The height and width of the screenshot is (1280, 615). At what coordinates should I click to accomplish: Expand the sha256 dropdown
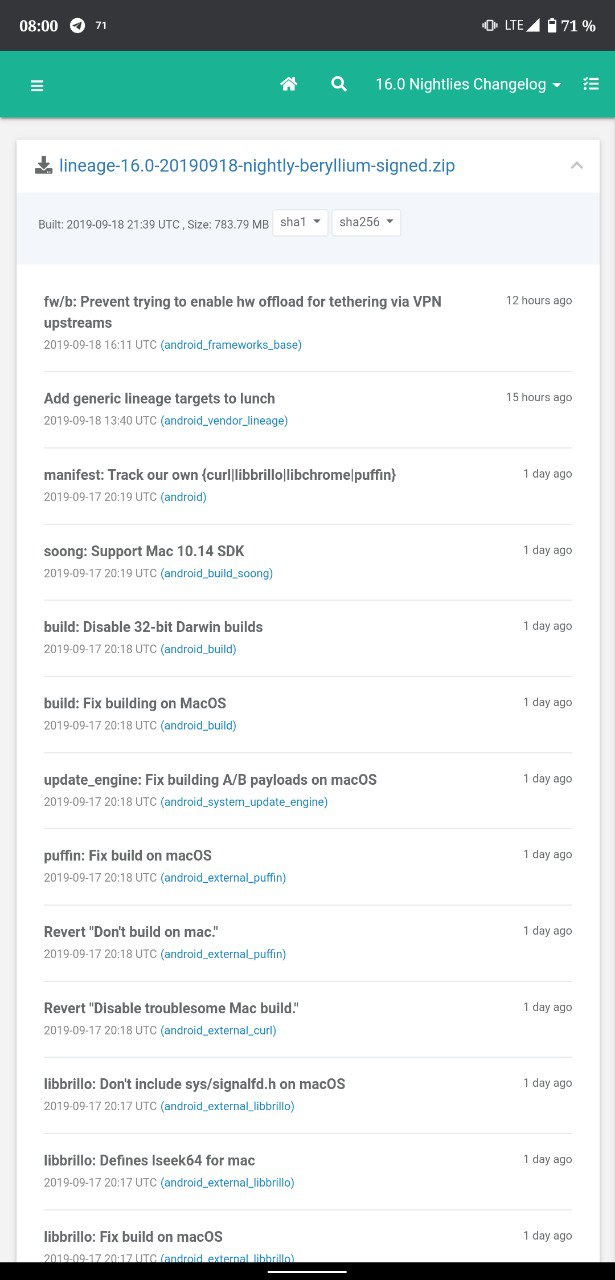pyautogui.click(x=366, y=222)
